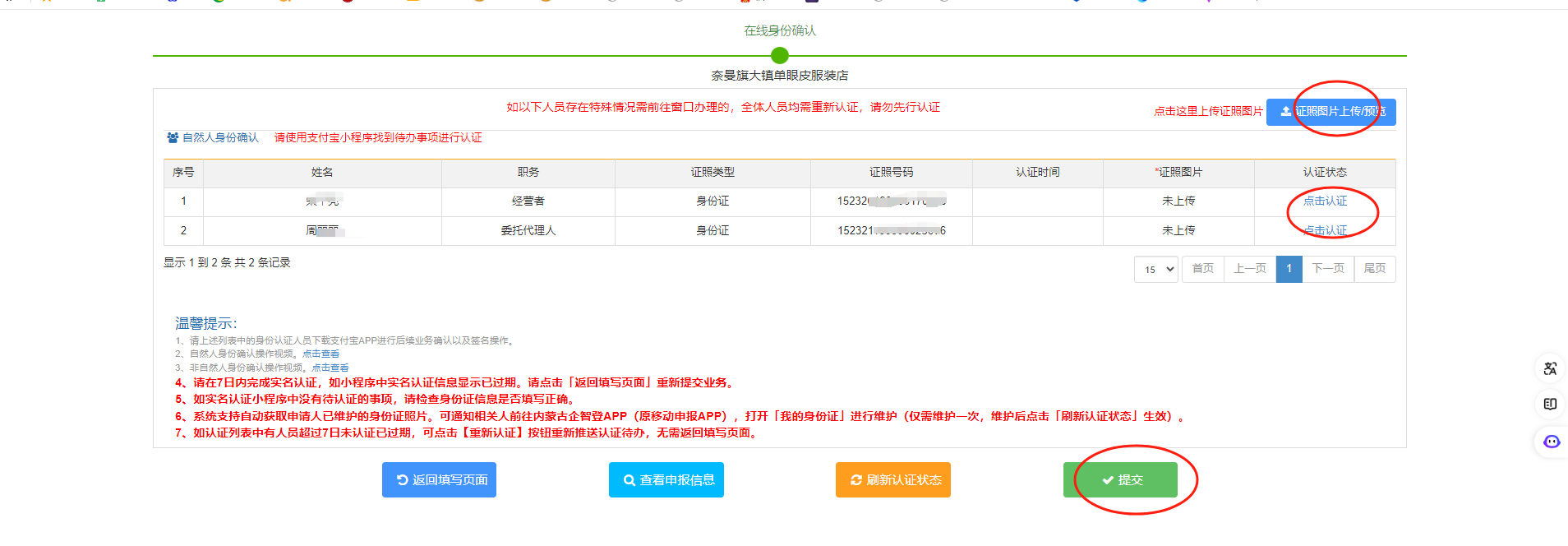The height and width of the screenshot is (546, 1568).
Task: Click the translate icon on right edge
Action: (x=1550, y=368)
